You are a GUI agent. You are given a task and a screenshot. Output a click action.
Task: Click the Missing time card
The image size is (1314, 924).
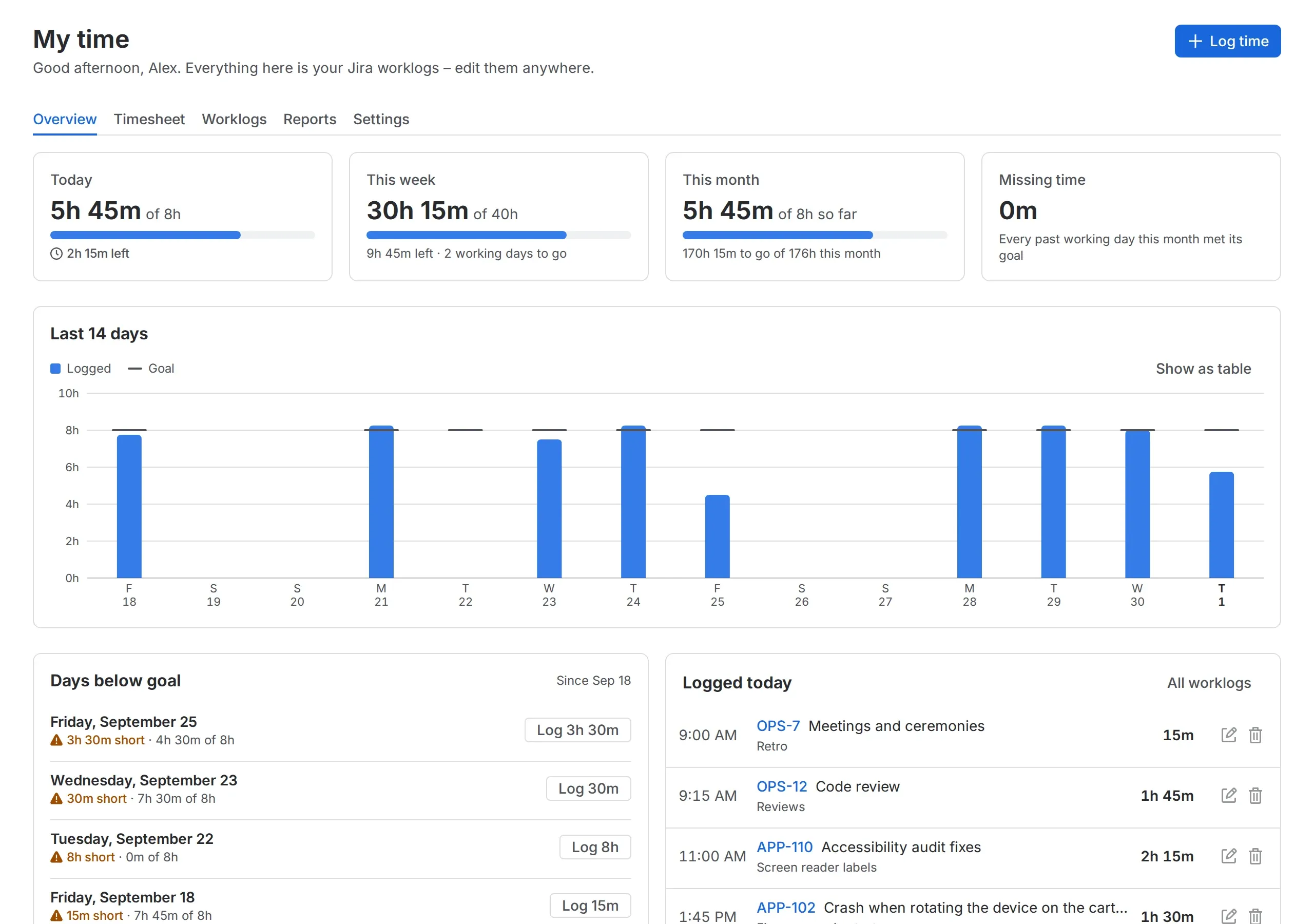pos(1131,217)
